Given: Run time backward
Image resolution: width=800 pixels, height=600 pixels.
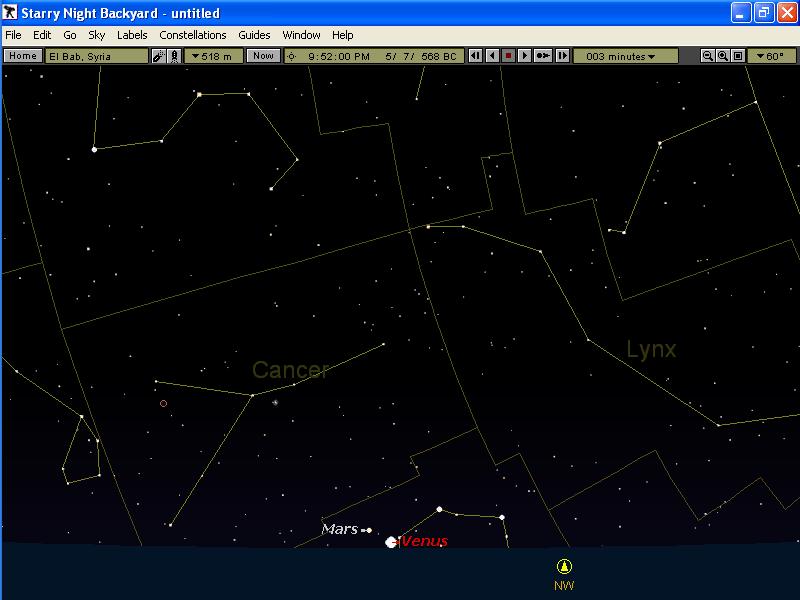Looking at the screenshot, I should coord(492,56).
